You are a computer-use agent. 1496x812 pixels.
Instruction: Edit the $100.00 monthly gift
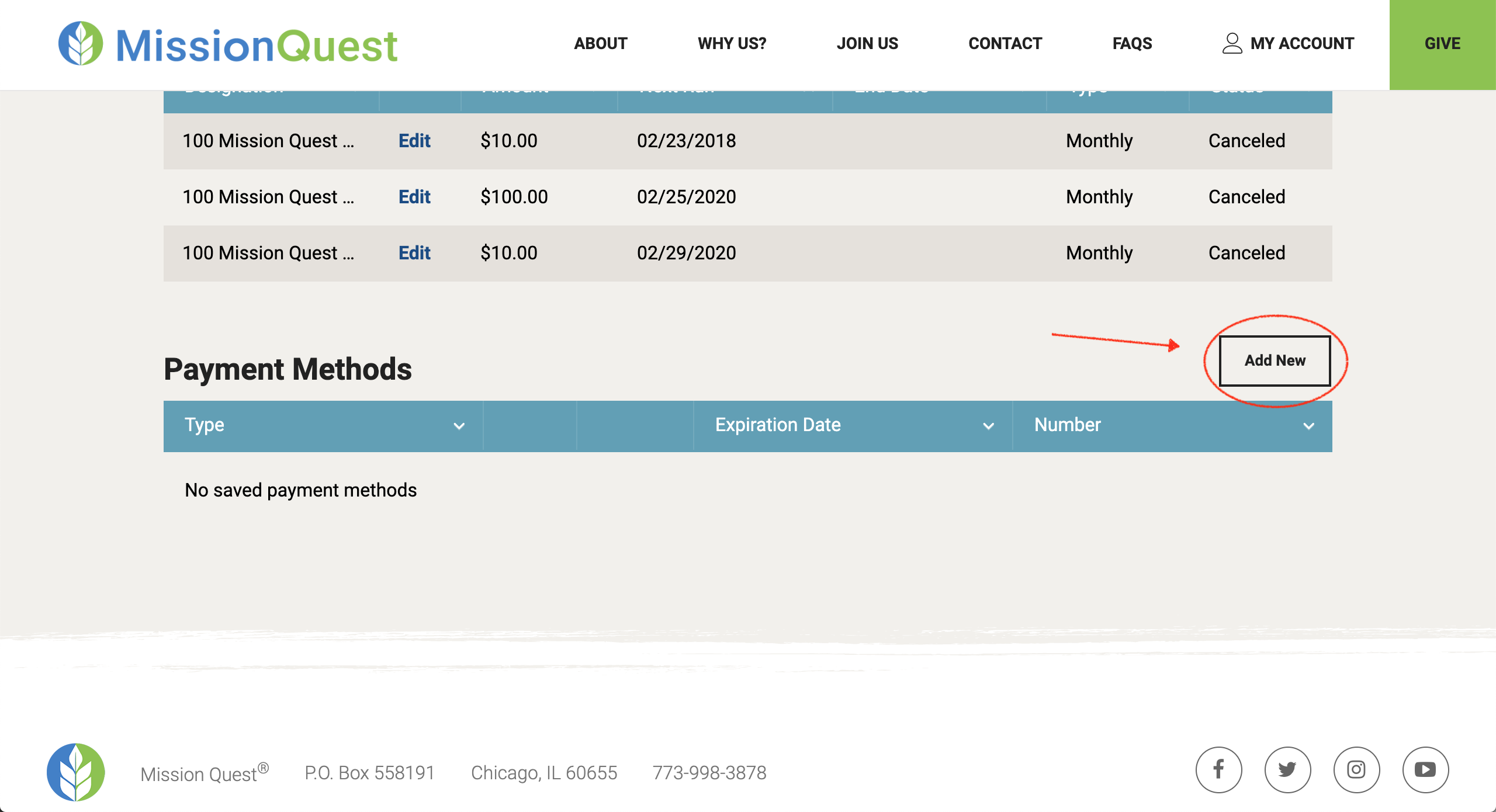(414, 197)
